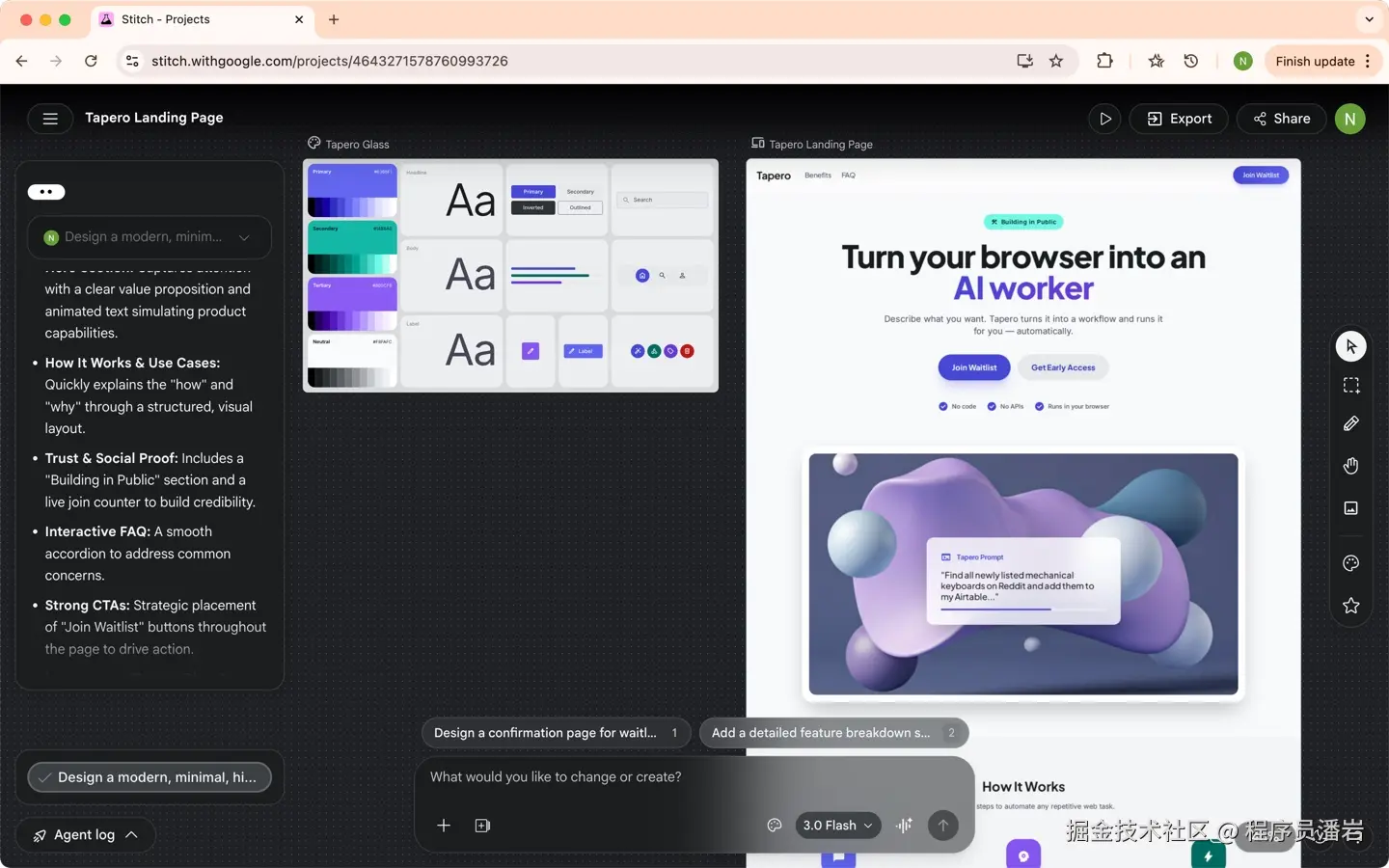Open the 3.0 Flash model dropdown

point(838,826)
